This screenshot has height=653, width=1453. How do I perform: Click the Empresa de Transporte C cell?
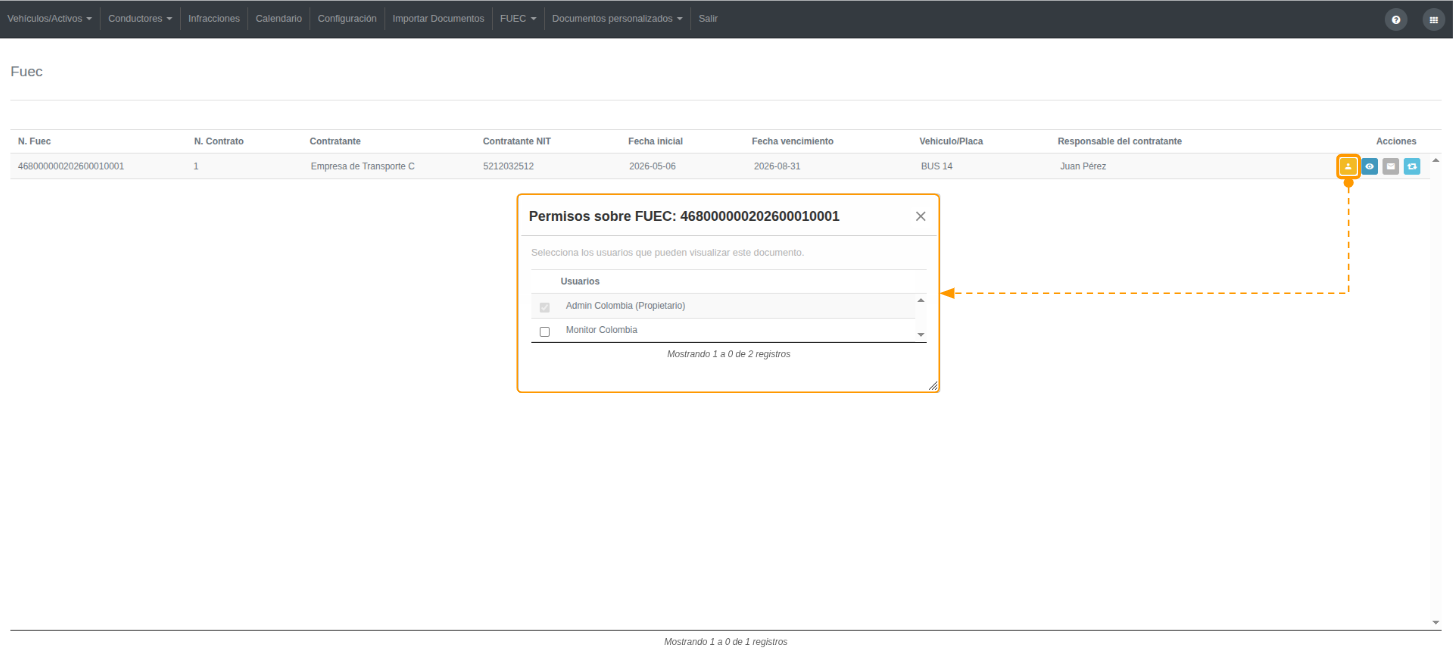(x=363, y=166)
